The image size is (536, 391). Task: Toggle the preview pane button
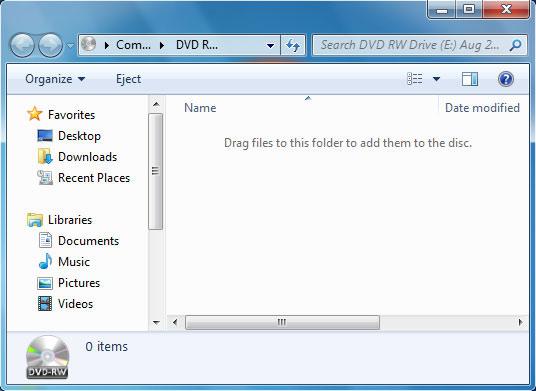pyautogui.click(x=470, y=79)
